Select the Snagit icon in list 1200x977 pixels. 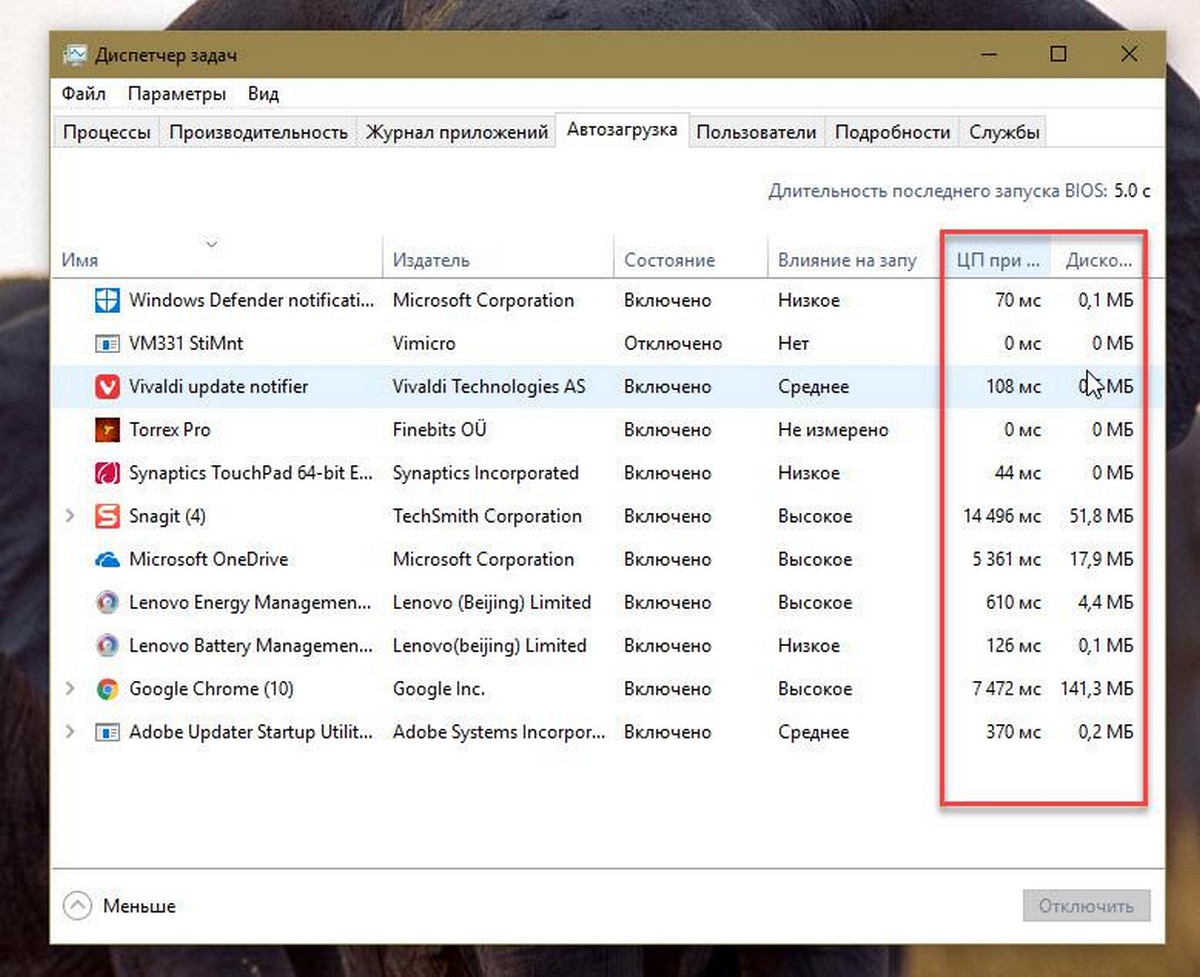[x=106, y=516]
